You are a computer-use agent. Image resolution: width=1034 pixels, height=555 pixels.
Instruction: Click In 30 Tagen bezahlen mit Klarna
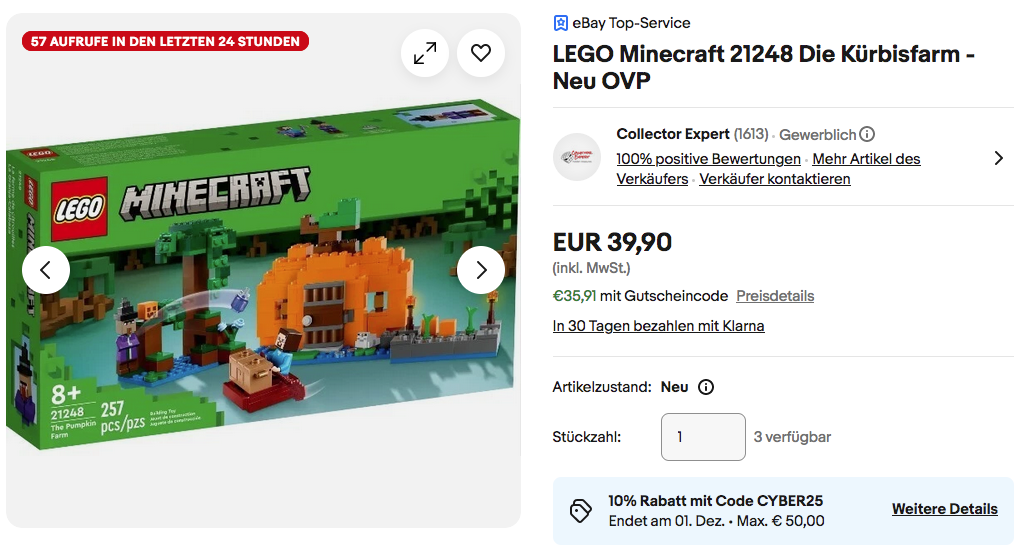658,326
